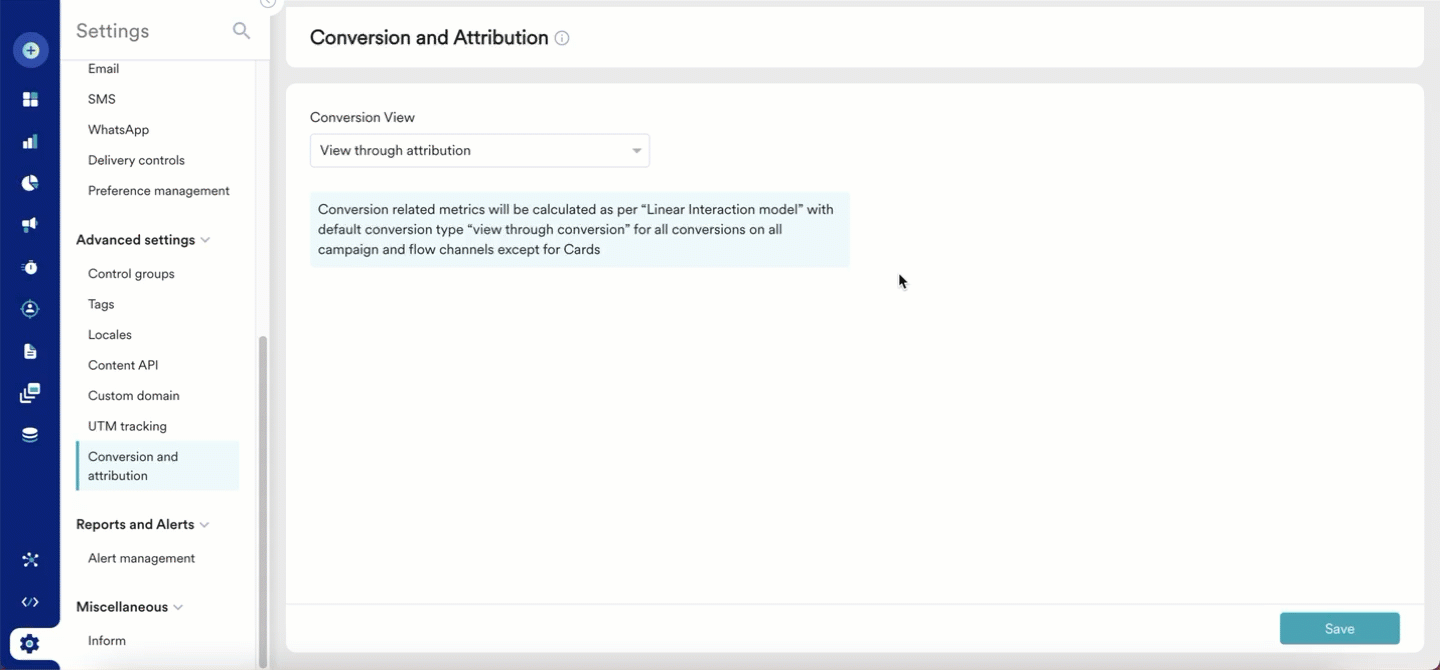Click the stopwatch icon in sidebar
The image size is (1440, 670).
[30, 267]
